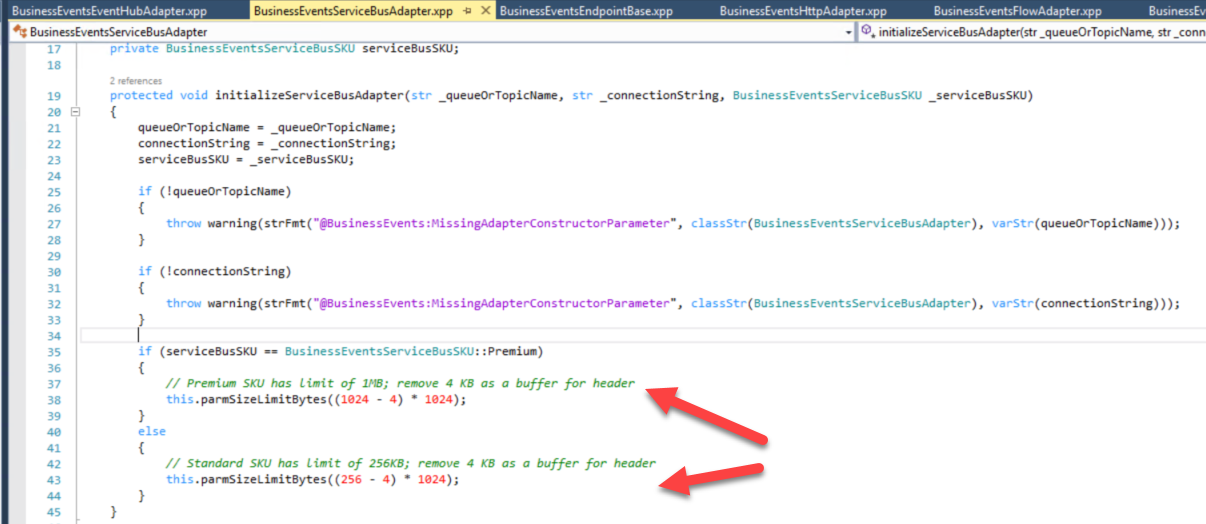
Task: Click 'this.parmSizeLimitBytes((1024 - 4) * 1024);'
Action: click(x=316, y=400)
